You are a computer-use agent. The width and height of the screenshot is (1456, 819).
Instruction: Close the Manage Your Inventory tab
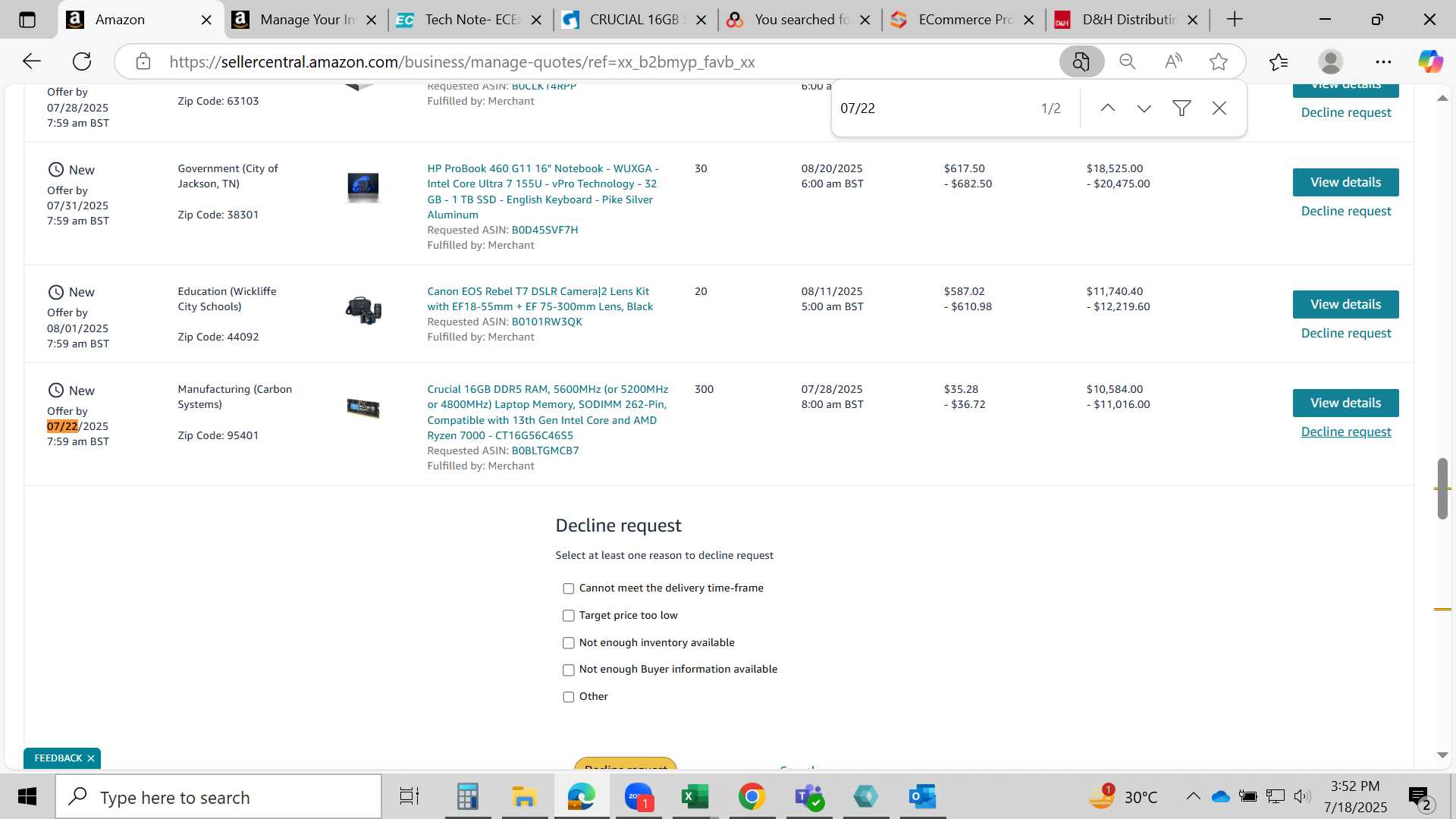tap(372, 20)
